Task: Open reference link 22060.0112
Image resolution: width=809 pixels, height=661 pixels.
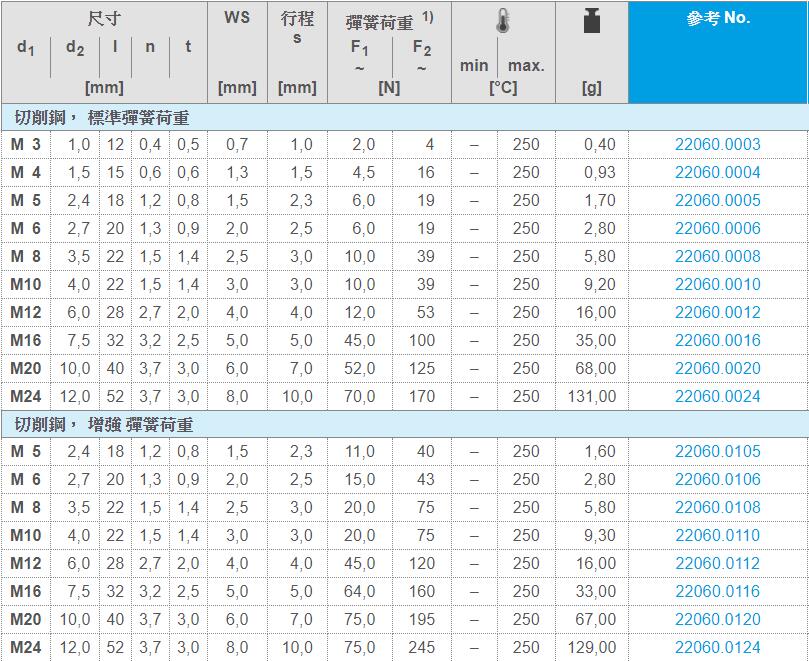Action: (717, 563)
